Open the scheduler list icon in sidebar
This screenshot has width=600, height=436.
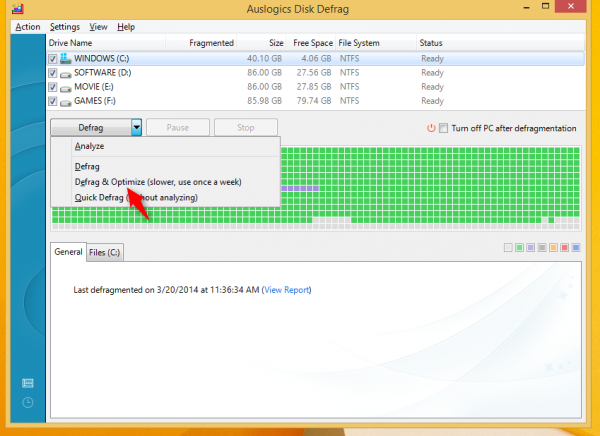pyautogui.click(x=28, y=383)
